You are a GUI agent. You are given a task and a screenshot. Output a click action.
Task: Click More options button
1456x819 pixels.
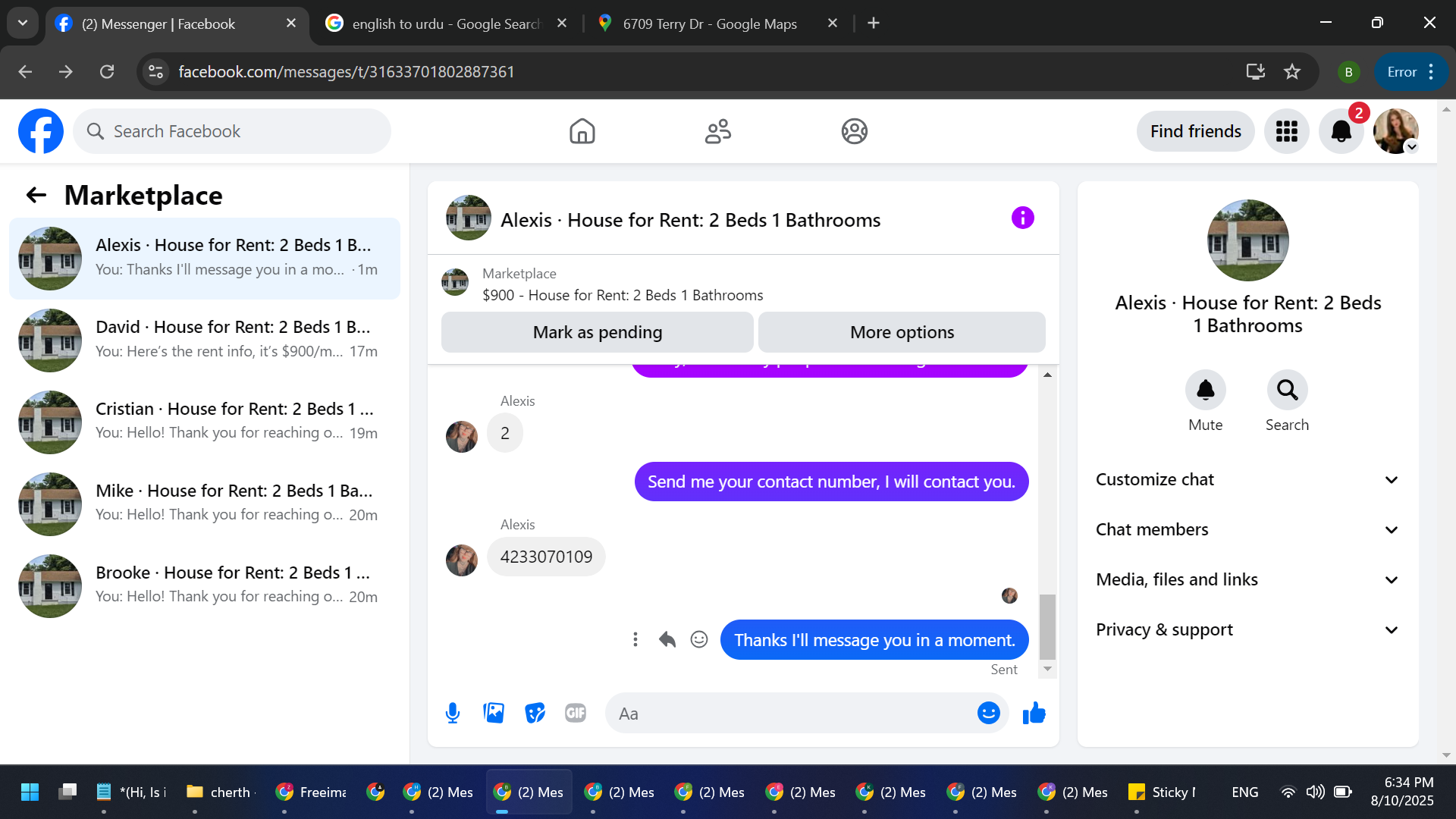click(x=902, y=332)
